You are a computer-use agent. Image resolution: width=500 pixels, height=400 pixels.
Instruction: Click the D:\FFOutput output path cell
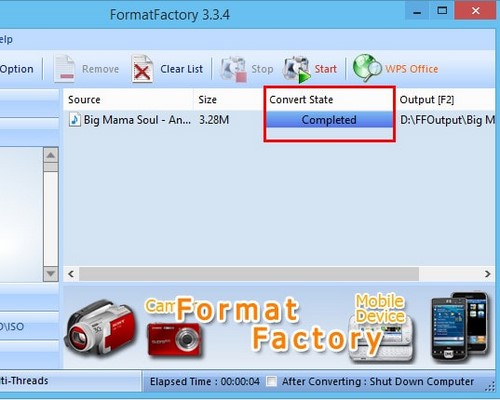(x=447, y=120)
